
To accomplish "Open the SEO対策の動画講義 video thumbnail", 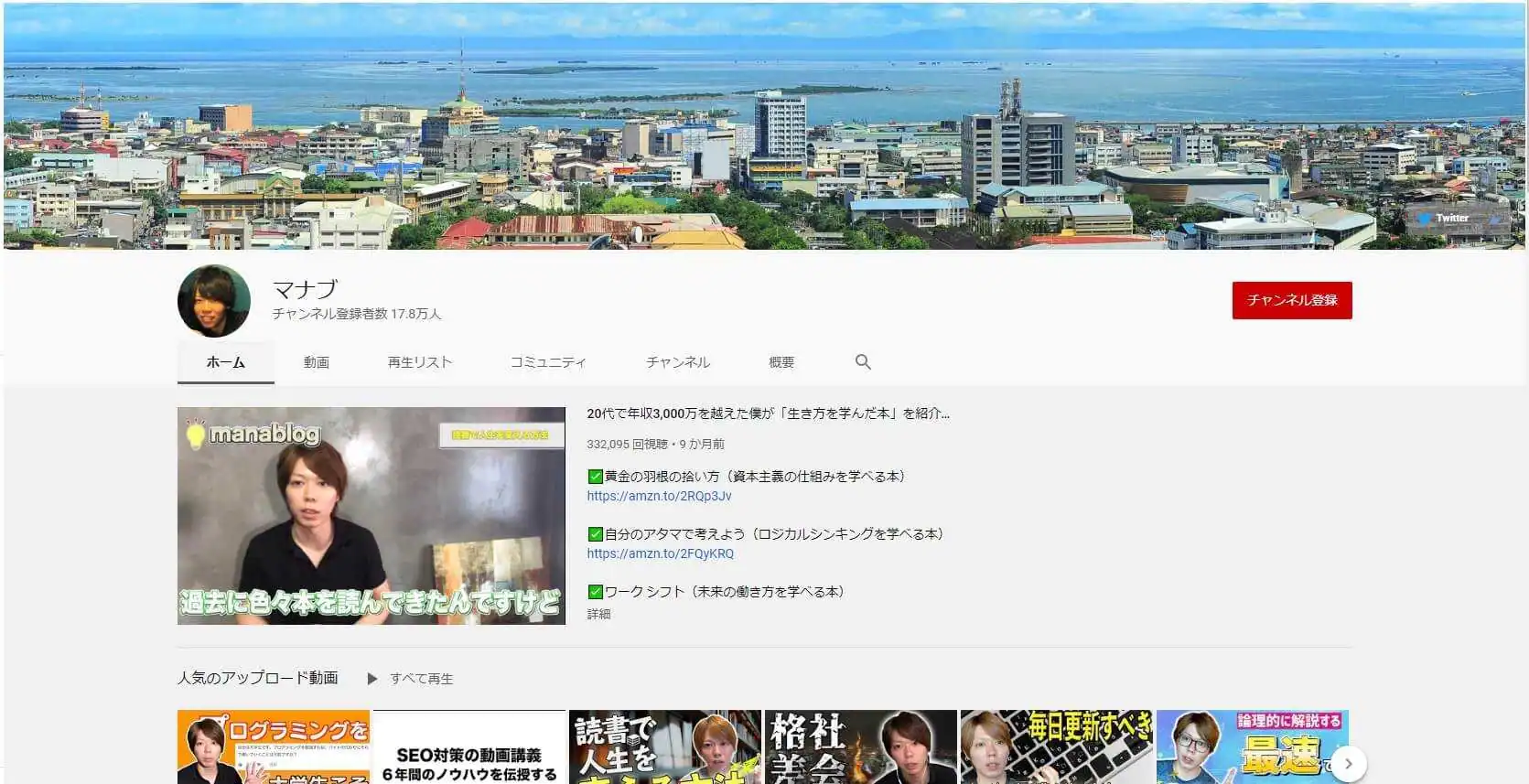I will (468, 747).
